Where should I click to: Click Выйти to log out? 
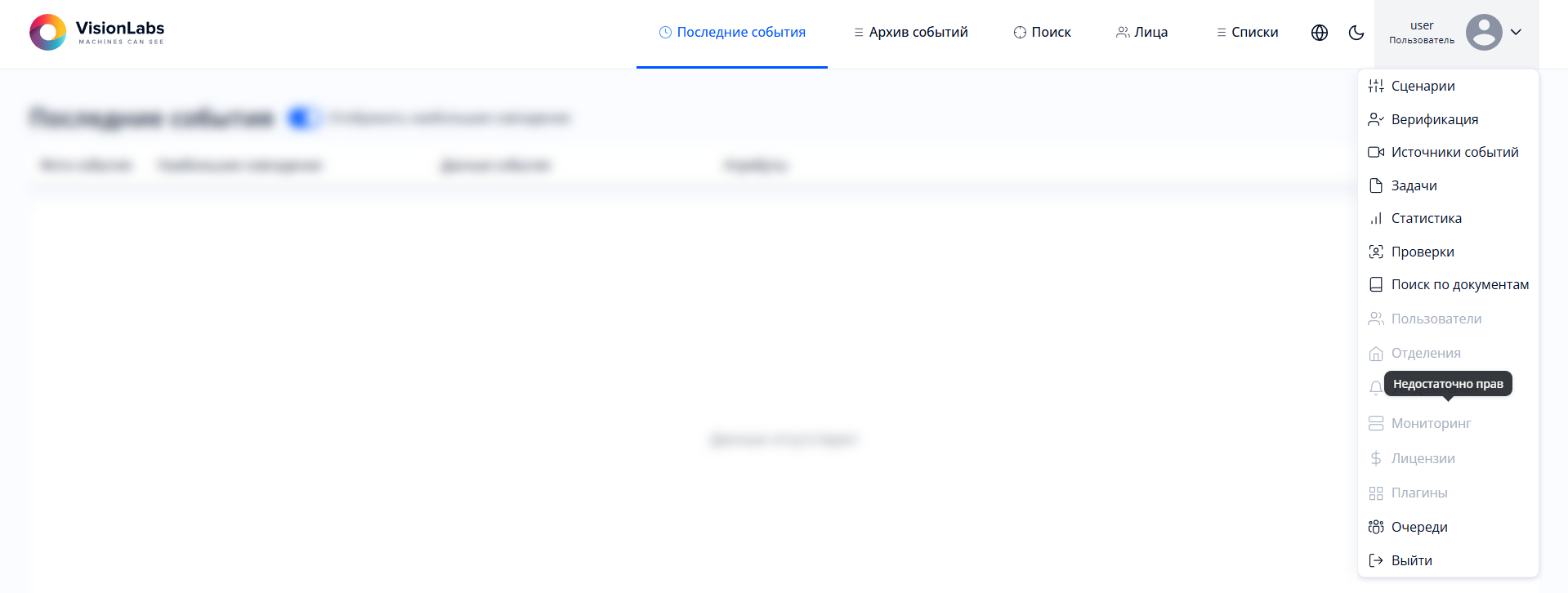[x=1411, y=560]
